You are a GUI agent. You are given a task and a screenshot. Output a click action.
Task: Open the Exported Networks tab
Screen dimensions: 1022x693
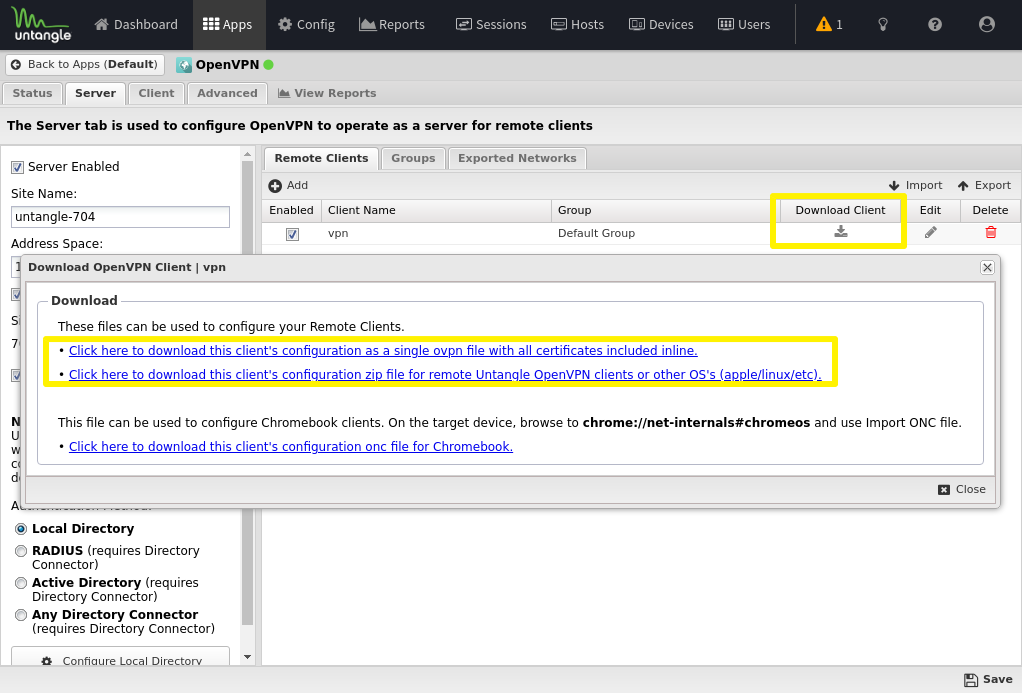tap(518, 158)
